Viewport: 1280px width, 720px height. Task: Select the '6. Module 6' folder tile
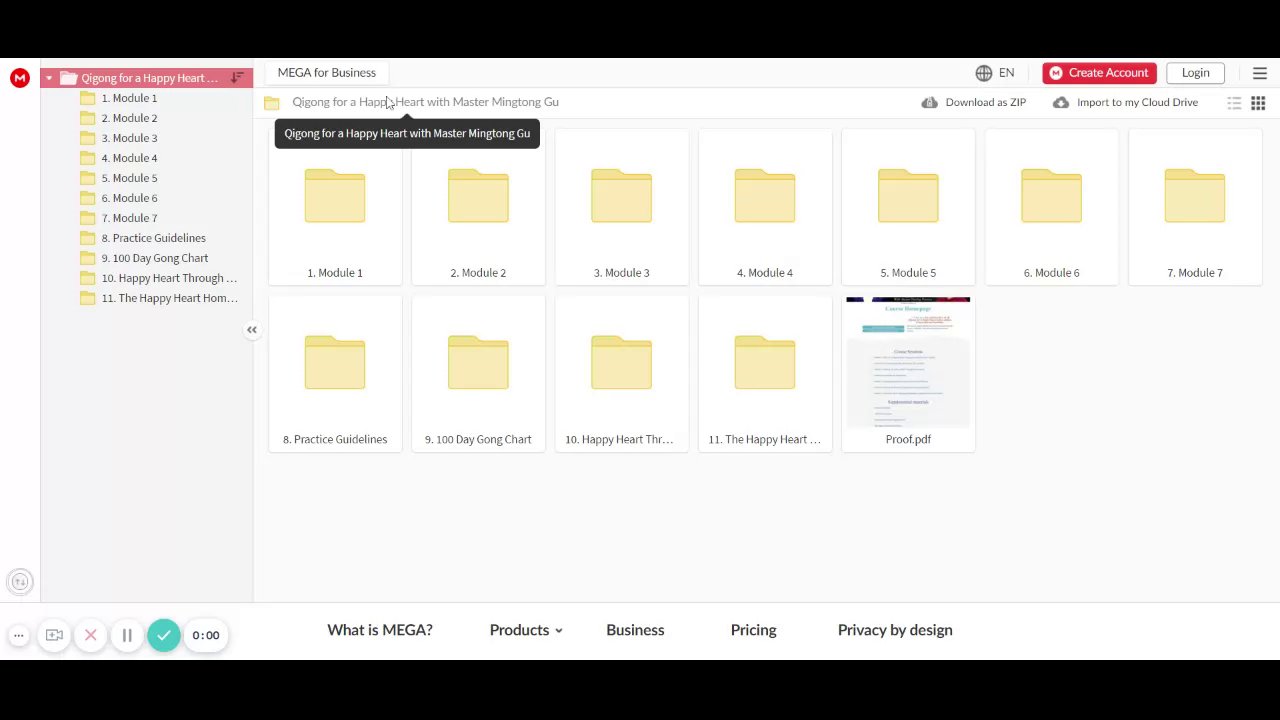pyautogui.click(x=1051, y=207)
